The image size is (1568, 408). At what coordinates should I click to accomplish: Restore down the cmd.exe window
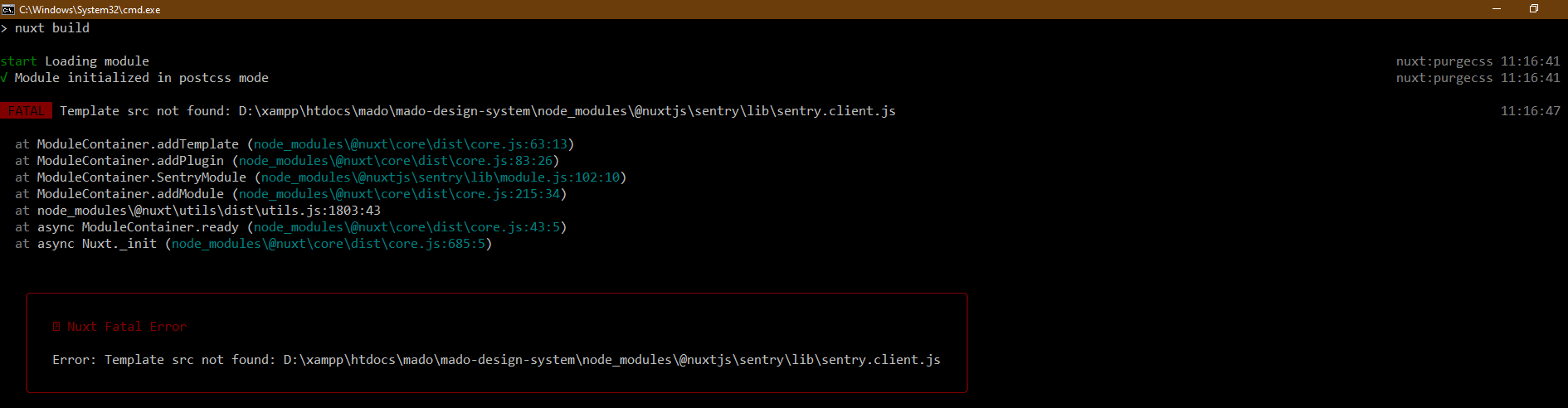point(1534,9)
